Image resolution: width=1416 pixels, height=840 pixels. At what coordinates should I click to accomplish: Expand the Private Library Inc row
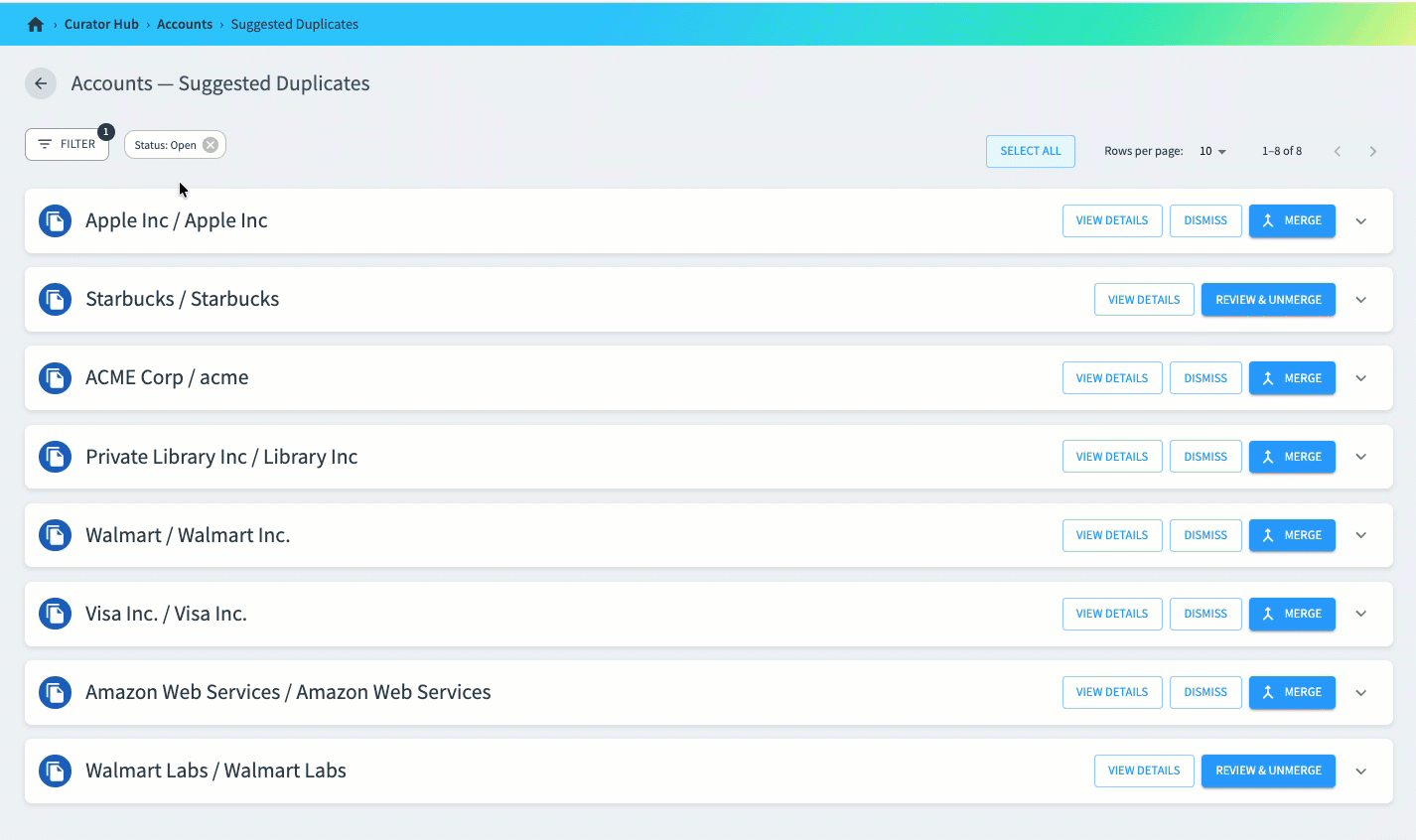(1361, 457)
